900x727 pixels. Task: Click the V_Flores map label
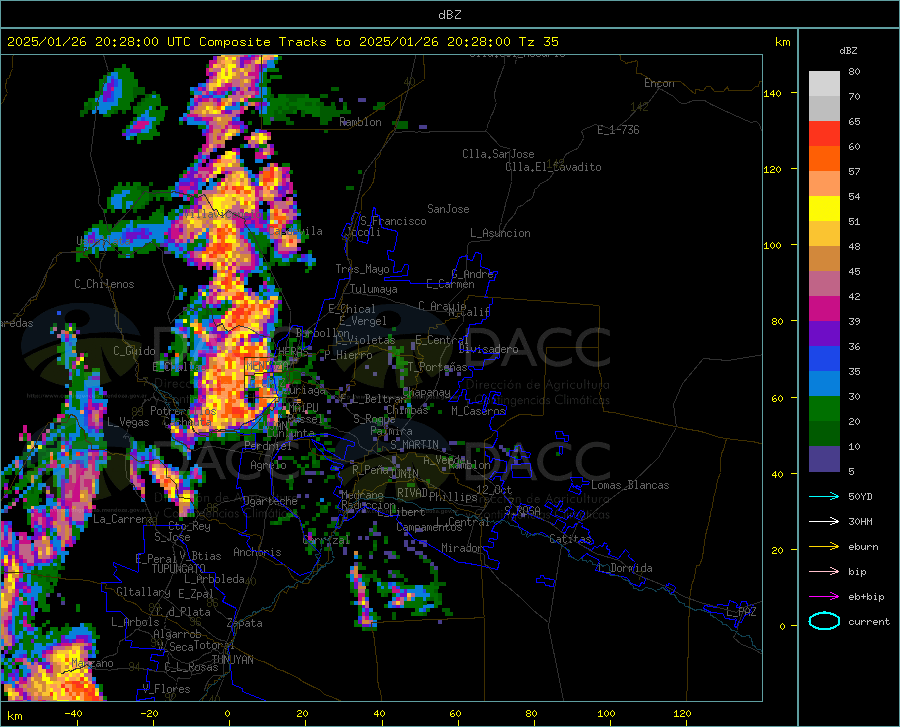[166, 689]
